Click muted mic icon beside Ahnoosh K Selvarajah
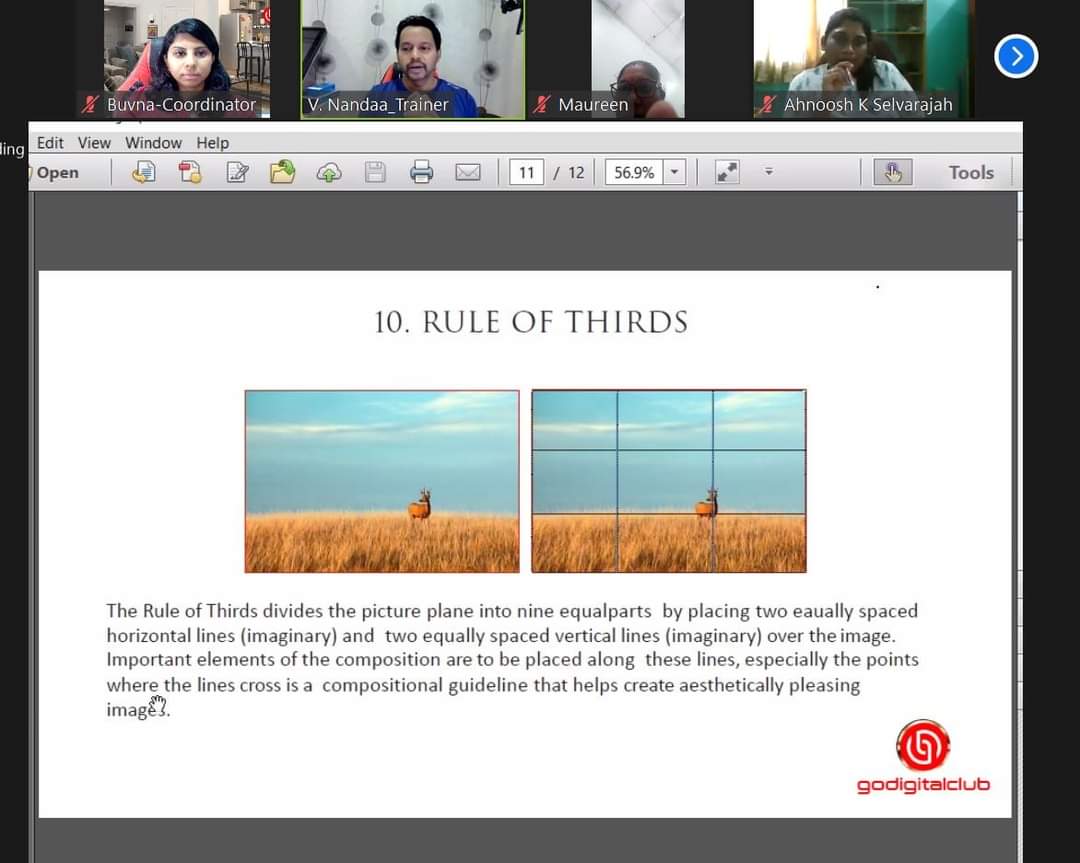This screenshot has width=1080, height=863. [x=767, y=105]
